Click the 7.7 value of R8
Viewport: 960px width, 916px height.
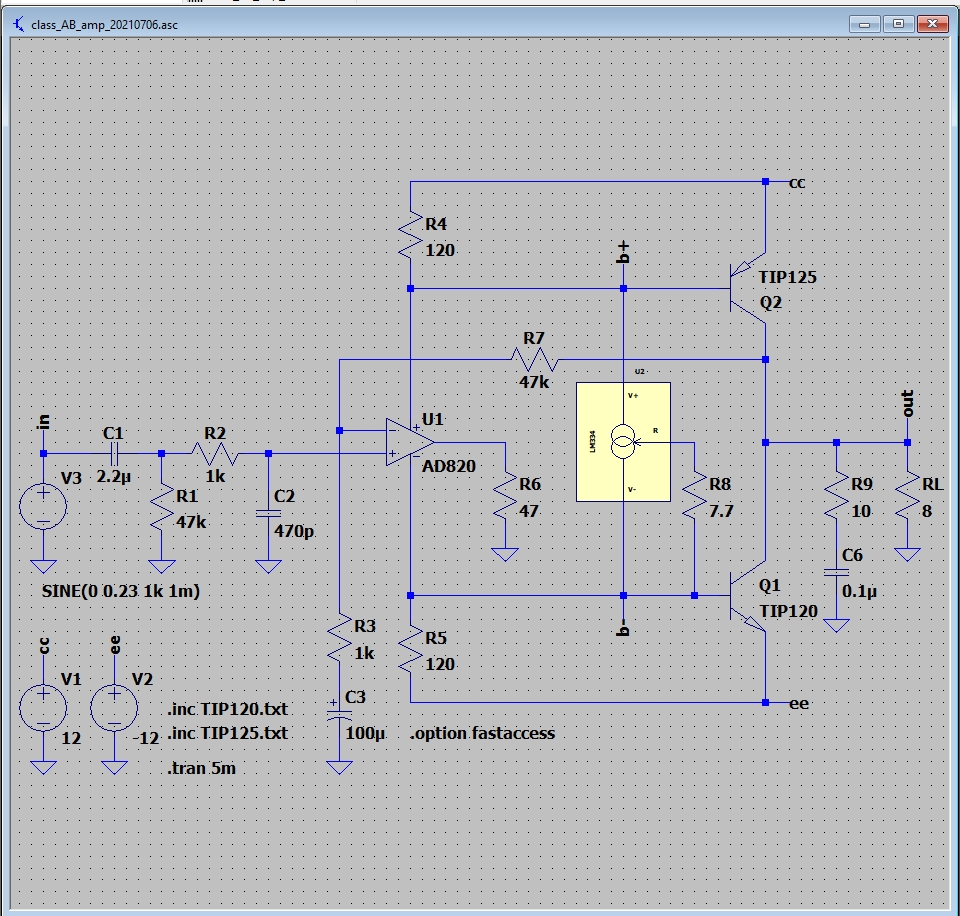(721, 511)
